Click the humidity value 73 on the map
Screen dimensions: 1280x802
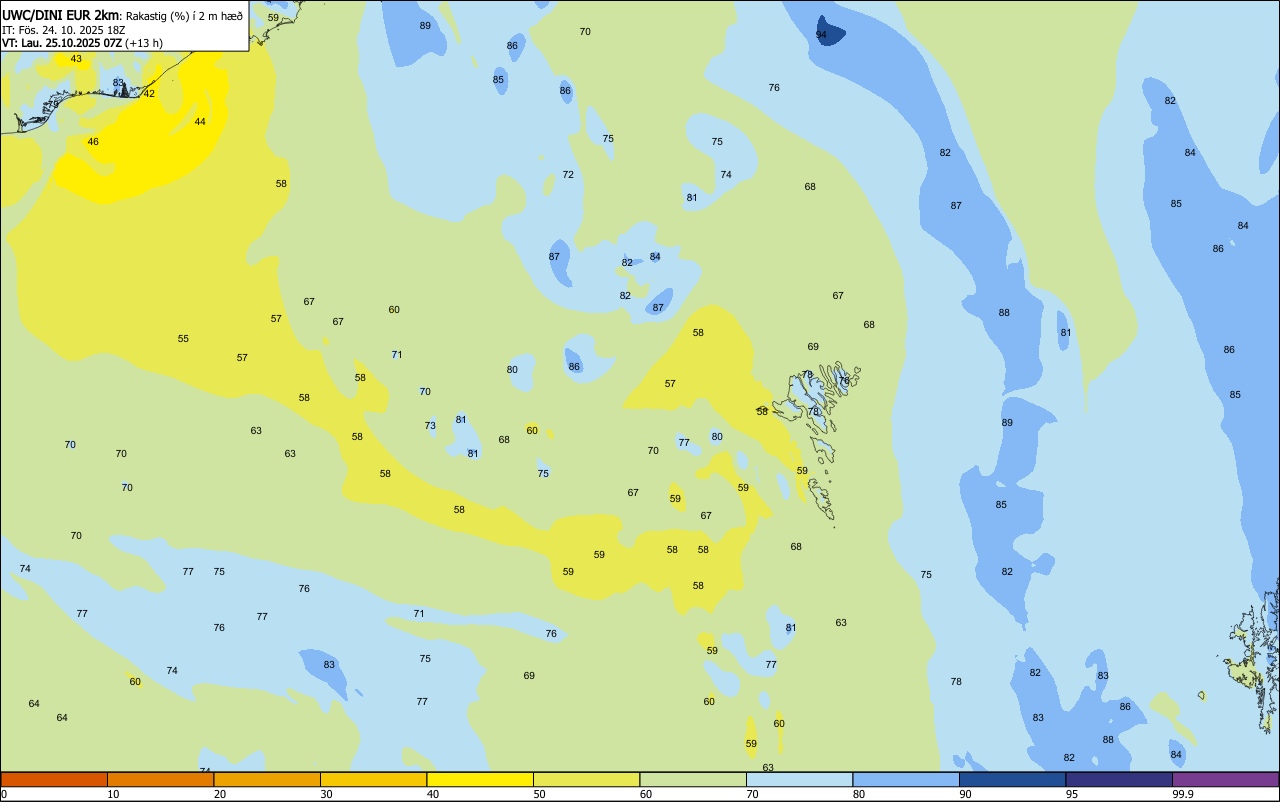pos(430,426)
